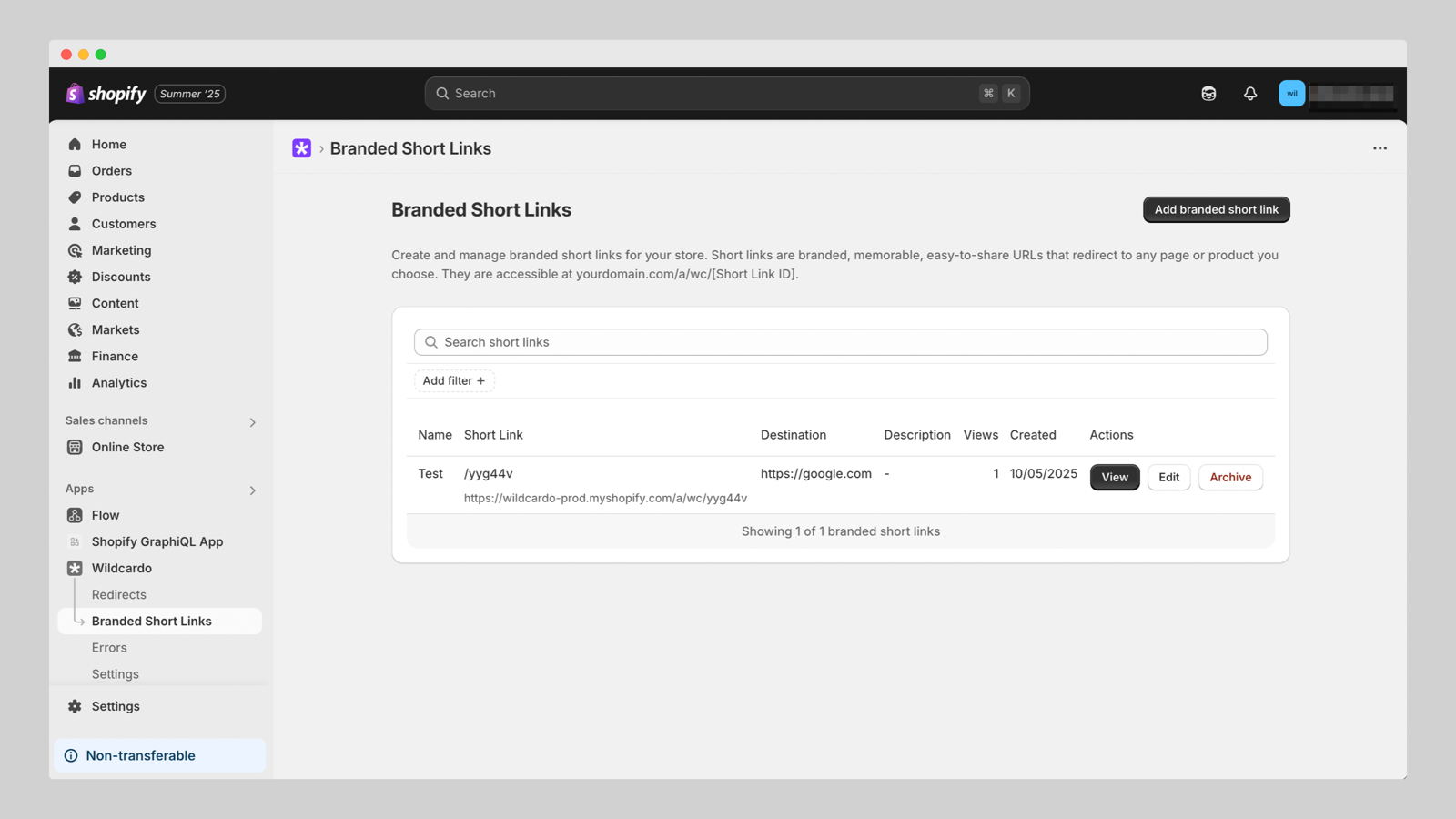The height and width of the screenshot is (819, 1456).
Task: Click View for the Test link
Action: (1115, 477)
